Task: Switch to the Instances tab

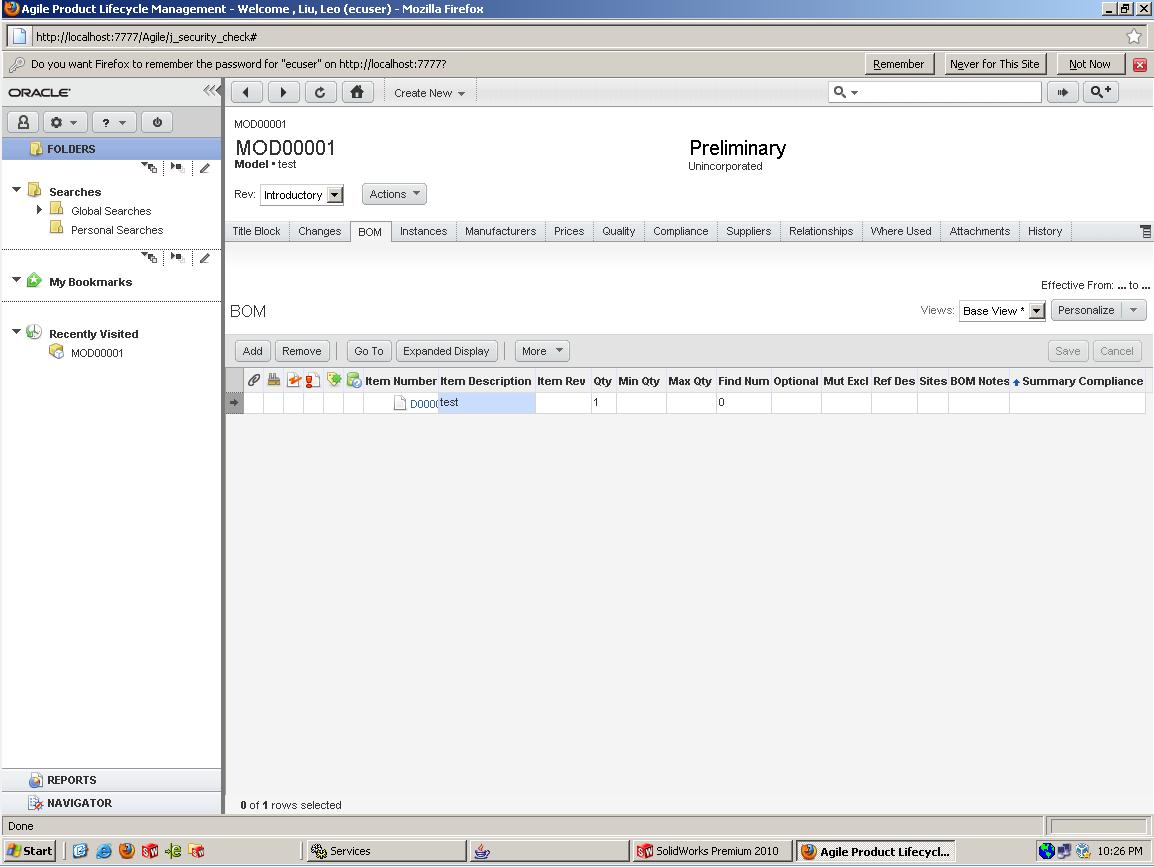Action: [423, 231]
